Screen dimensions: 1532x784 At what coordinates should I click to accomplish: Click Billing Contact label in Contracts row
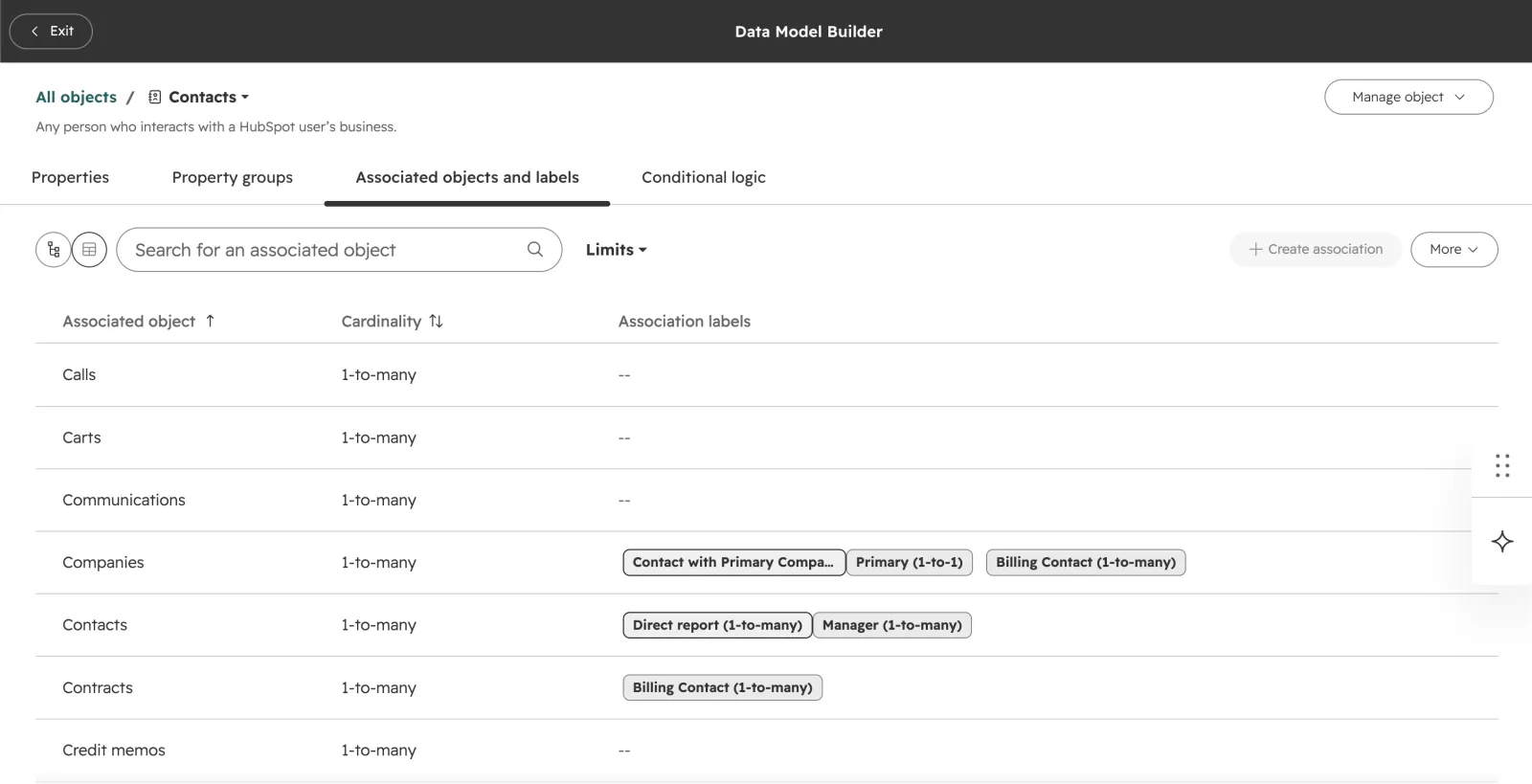[x=723, y=687]
